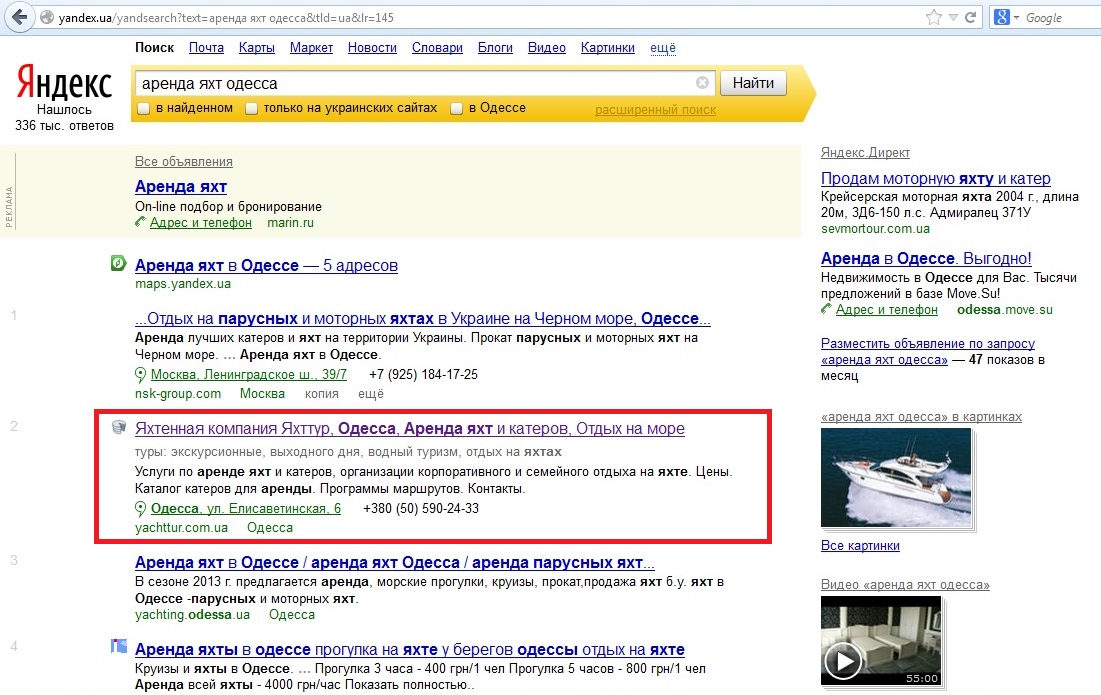The width and height of the screenshot is (1101, 695).
Task: Click the sevmortour.com.ua domain text
Action: click(875, 228)
